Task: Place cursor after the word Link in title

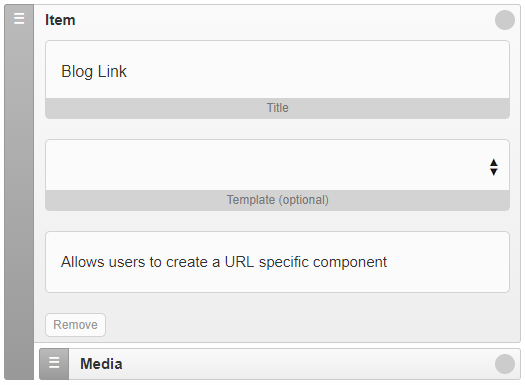Action: click(128, 71)
